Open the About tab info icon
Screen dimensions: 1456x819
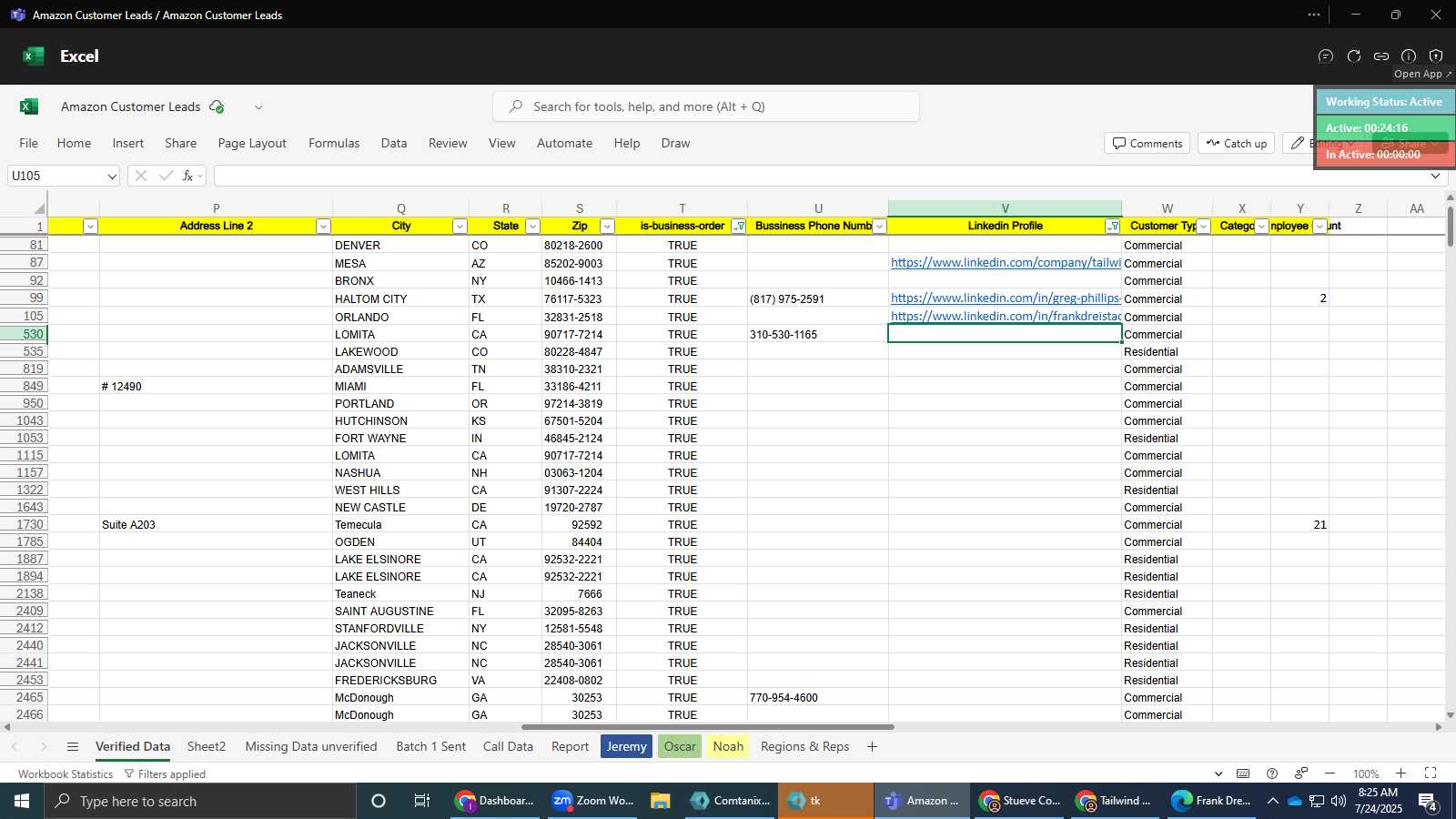click(1409, 56)
